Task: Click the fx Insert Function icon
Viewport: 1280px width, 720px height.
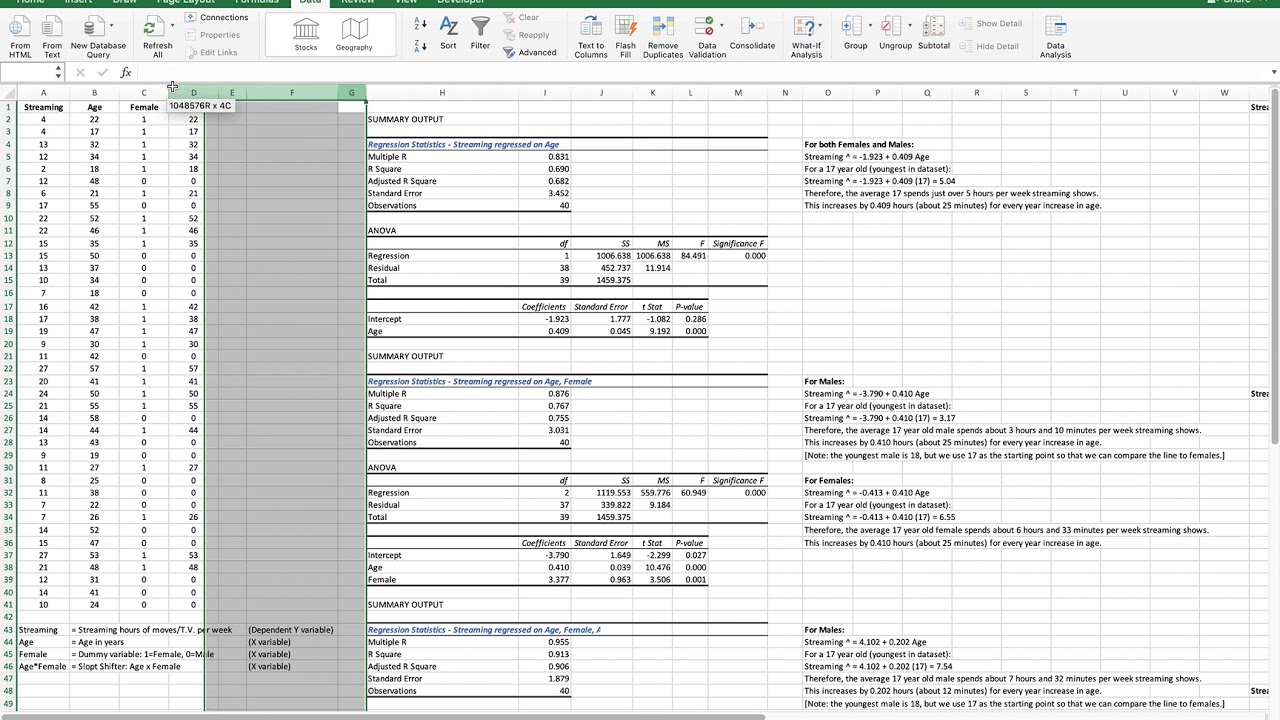Action: [x=126, y=73]
